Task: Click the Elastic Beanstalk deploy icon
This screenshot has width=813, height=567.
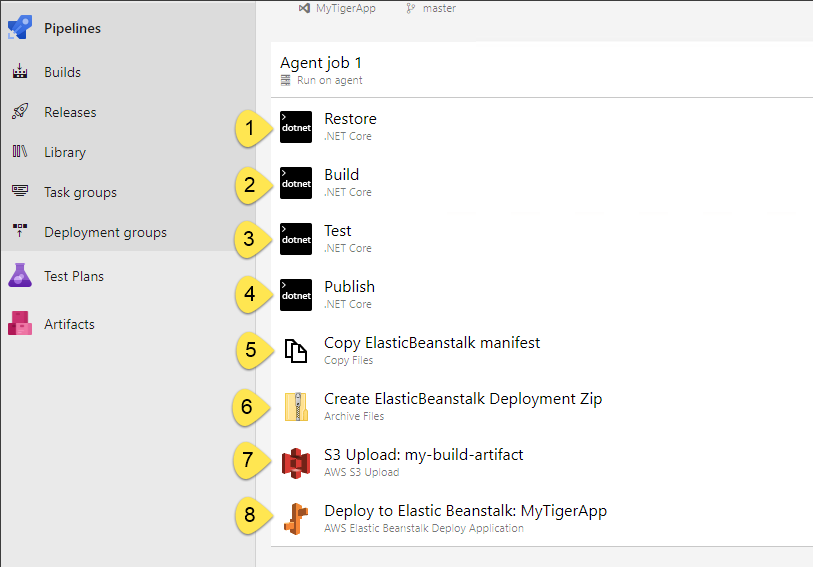Action: click(x=296, y=519)
